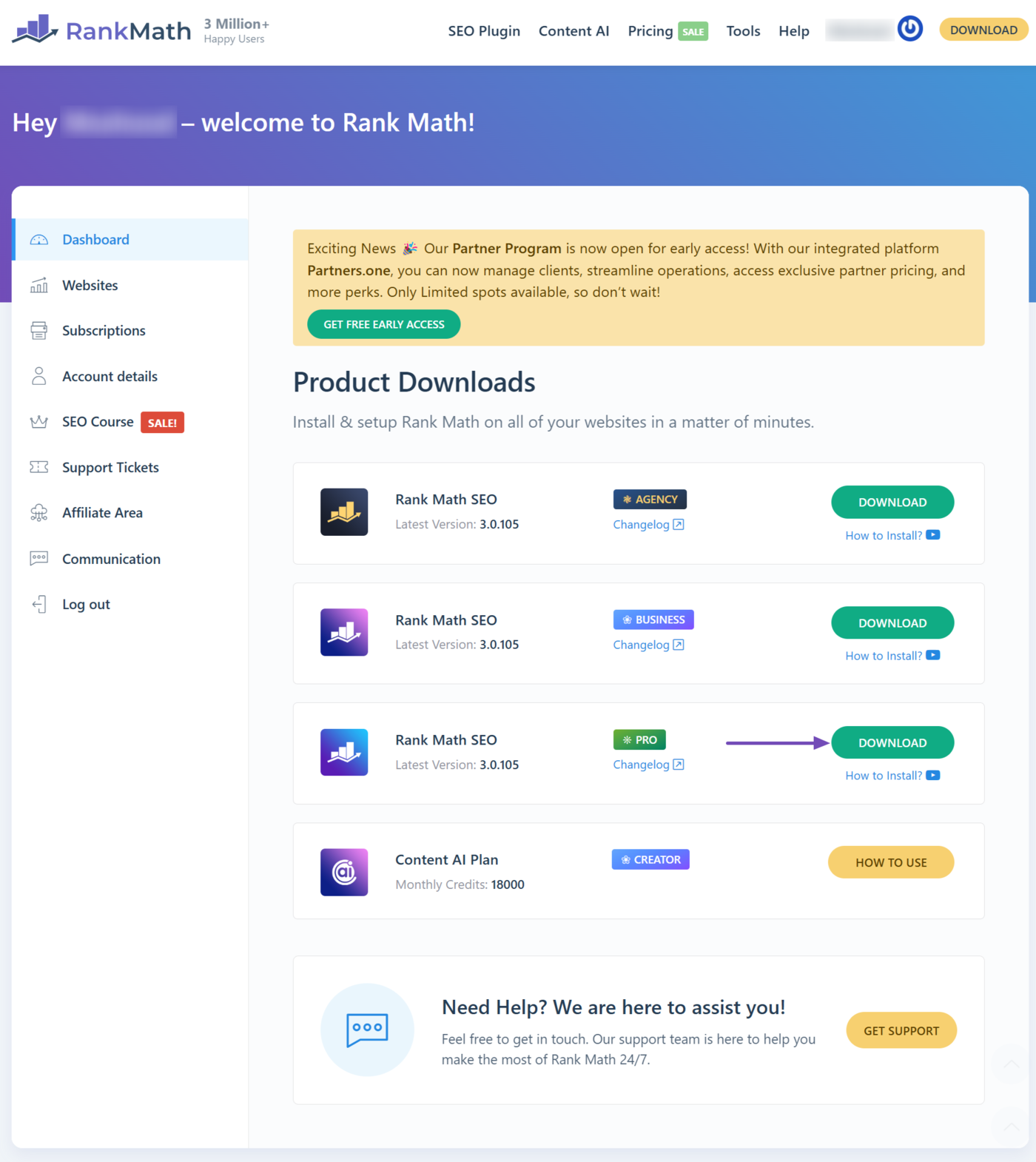Click the video icon next to the Pro How to Install

click(933, 775)
